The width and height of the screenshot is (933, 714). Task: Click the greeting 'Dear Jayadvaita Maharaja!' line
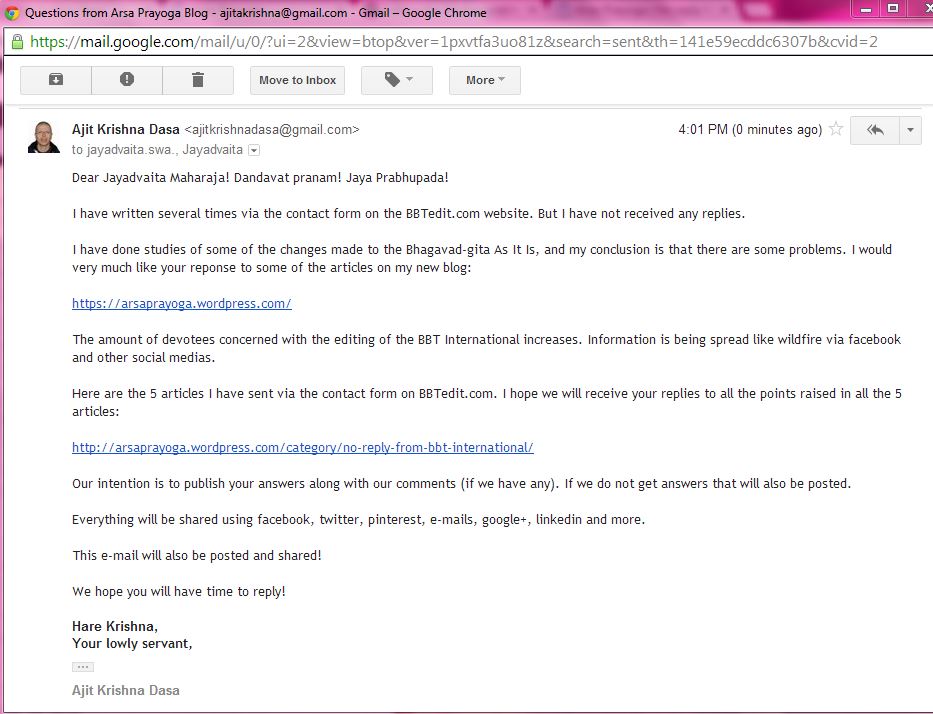260,177
